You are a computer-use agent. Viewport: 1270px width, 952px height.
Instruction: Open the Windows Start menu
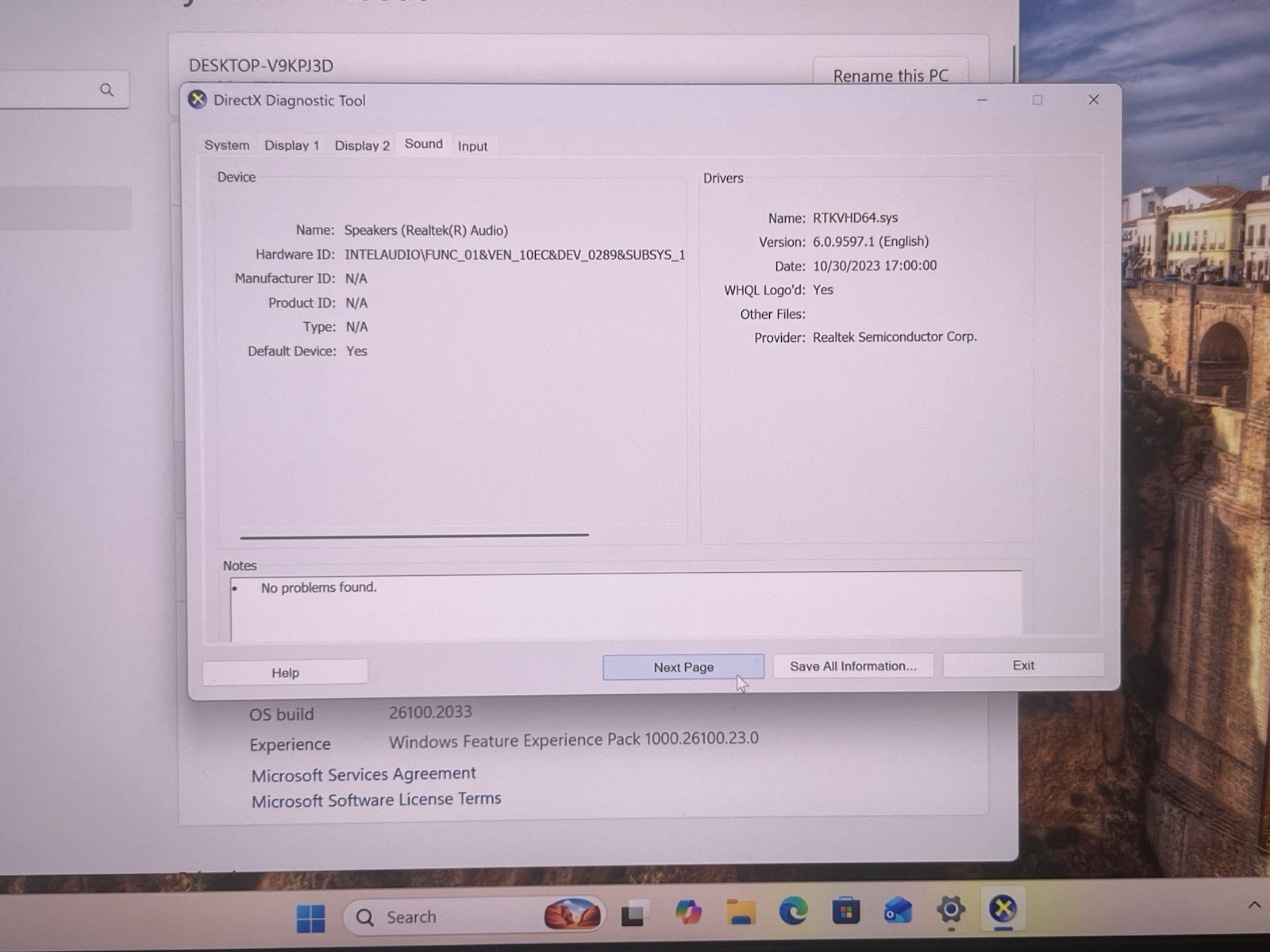tap(310, 918)
